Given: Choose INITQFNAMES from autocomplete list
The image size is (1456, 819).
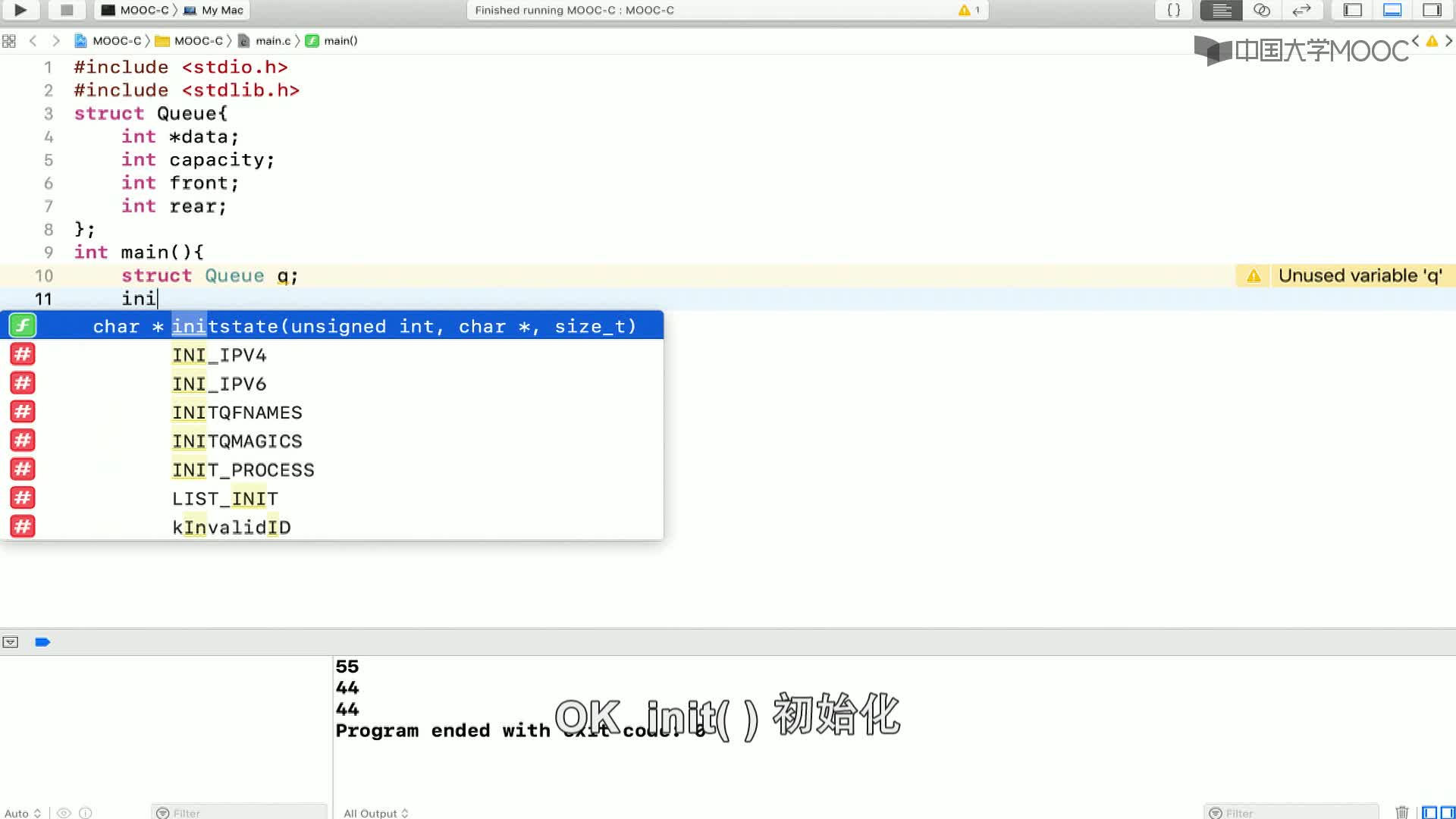Looking at the screenshot, I should point(331,413).
